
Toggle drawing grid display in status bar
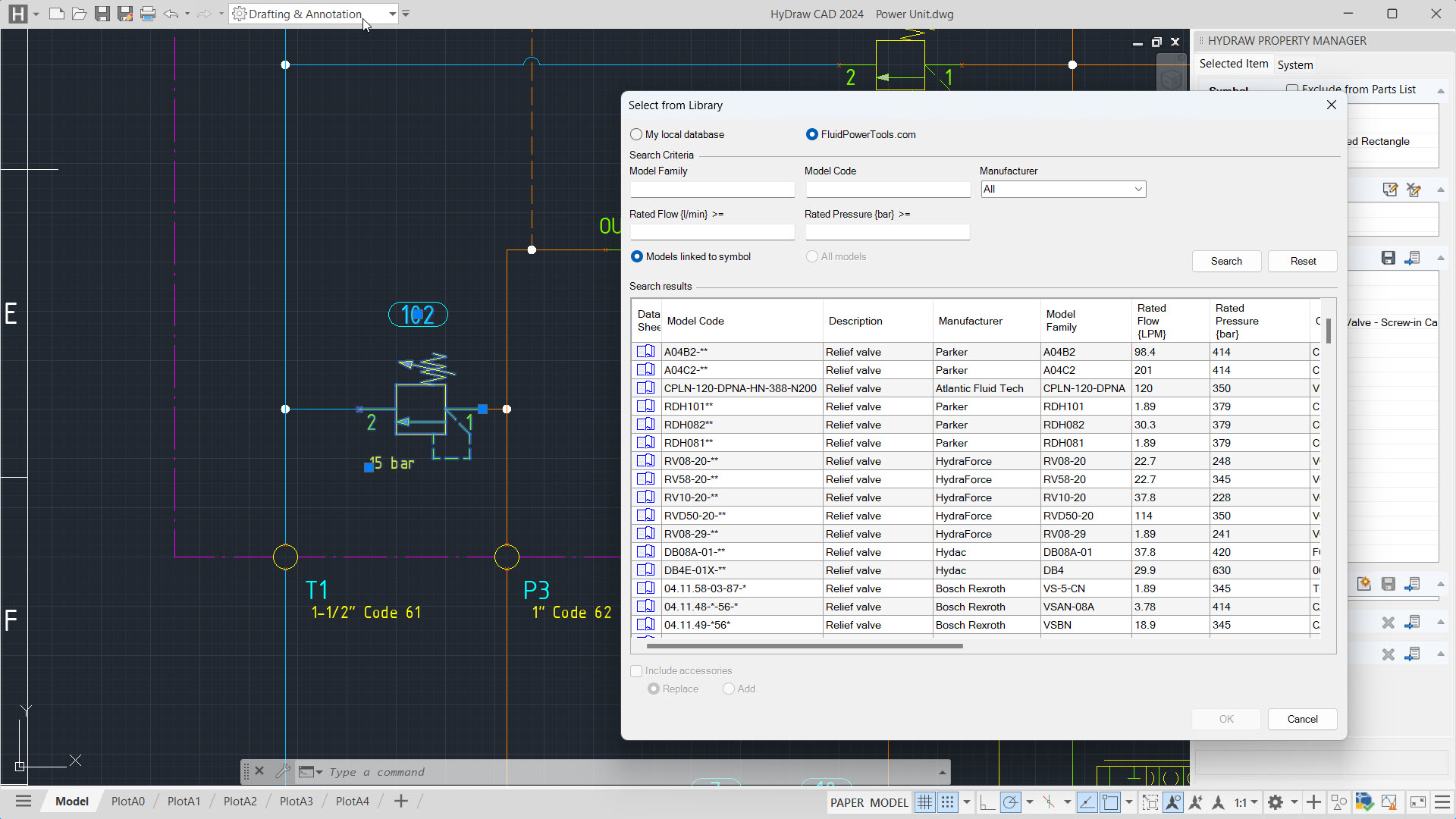[924, 802]
